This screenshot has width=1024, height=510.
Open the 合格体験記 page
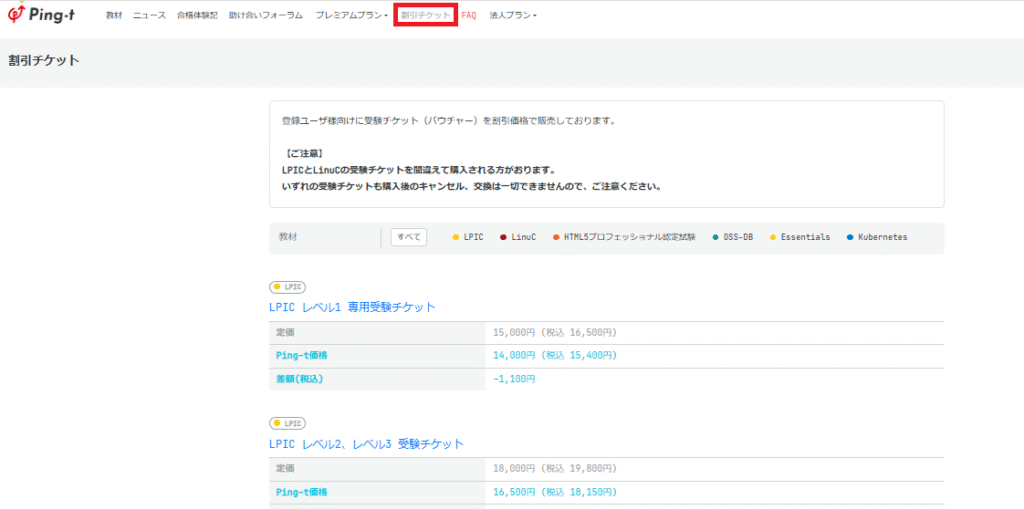pyautogui.click(x=197, y=16)
